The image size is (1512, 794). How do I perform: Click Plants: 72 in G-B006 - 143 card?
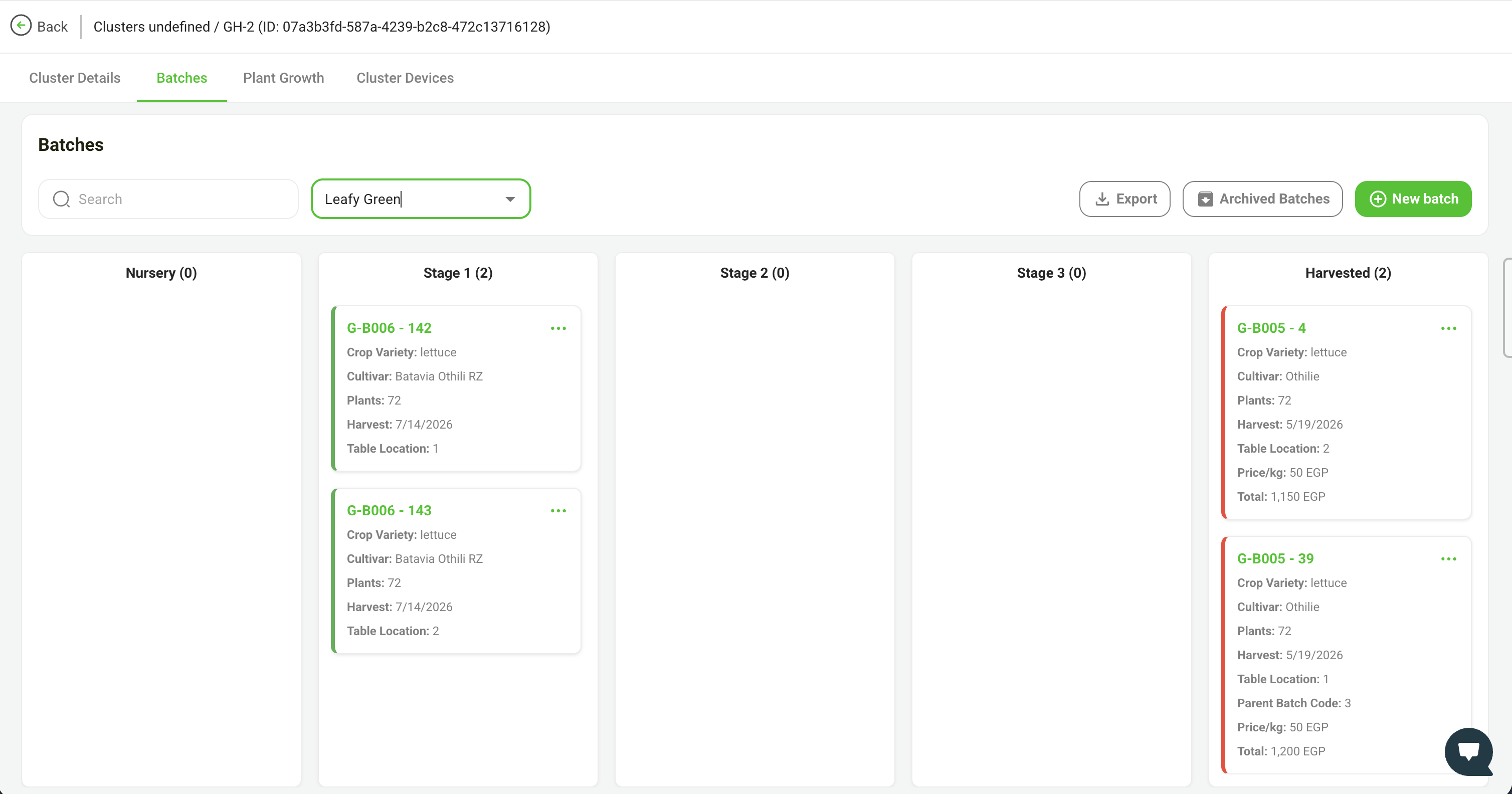(x=374, y=583)
